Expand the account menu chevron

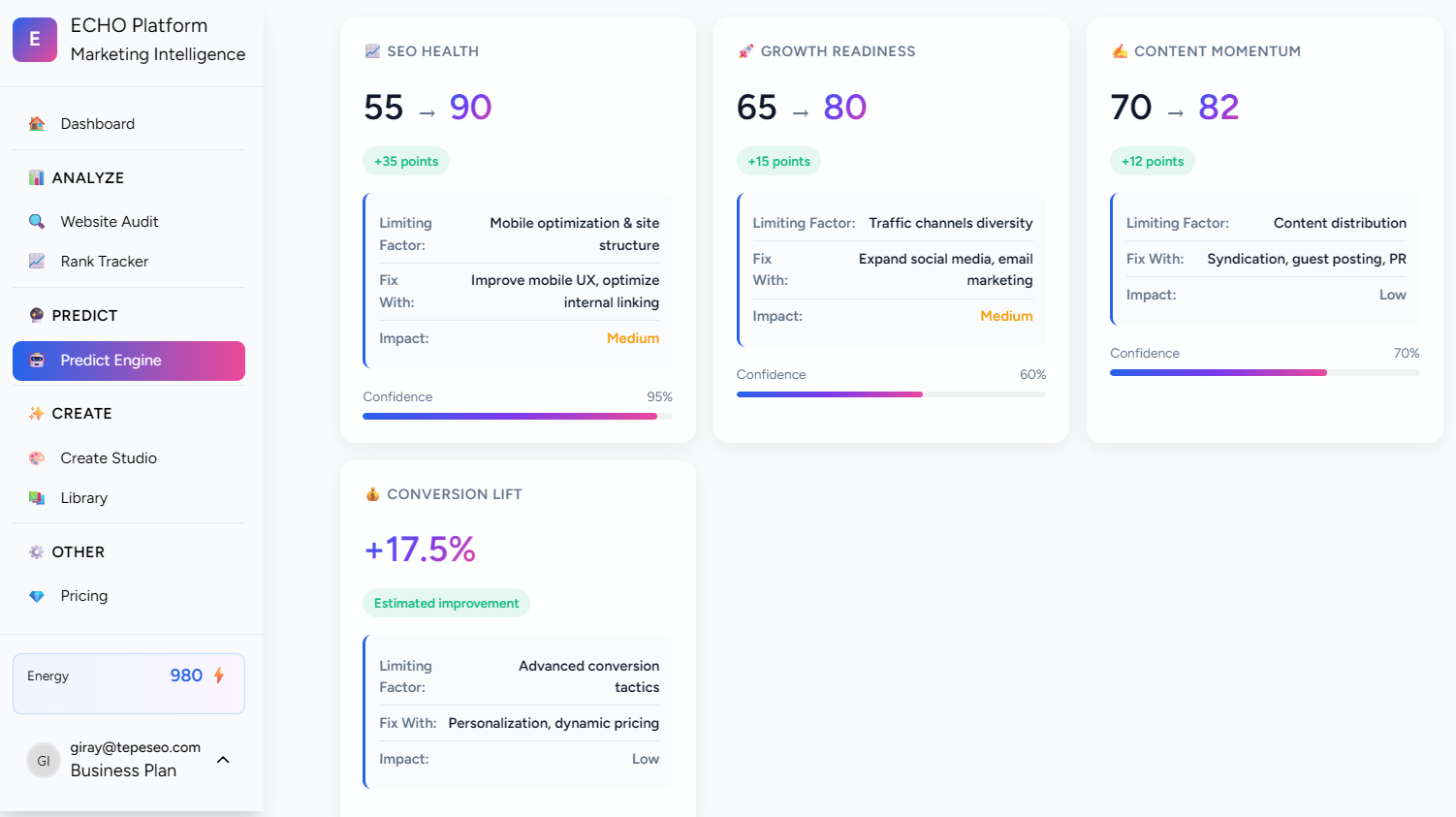(223, 760)
